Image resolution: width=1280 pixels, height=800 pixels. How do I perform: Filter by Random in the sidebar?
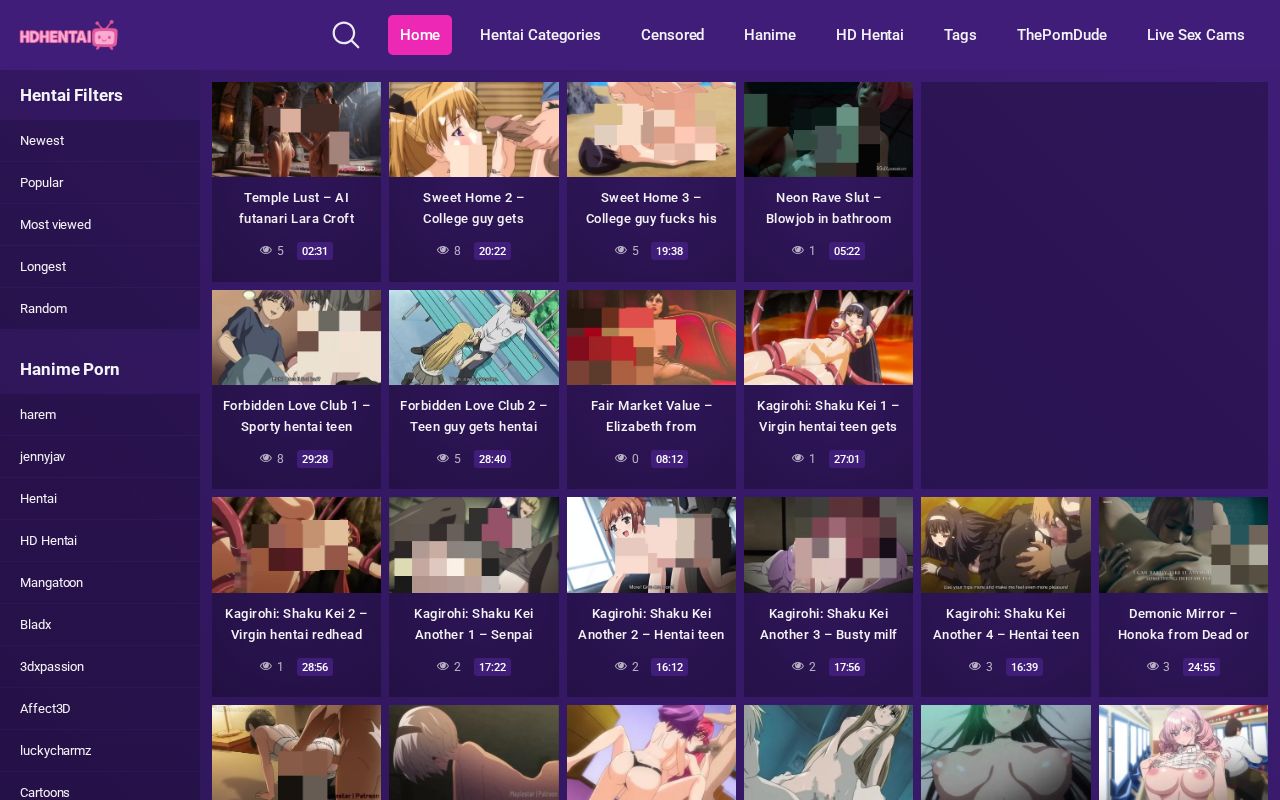[x=100, y=309]
